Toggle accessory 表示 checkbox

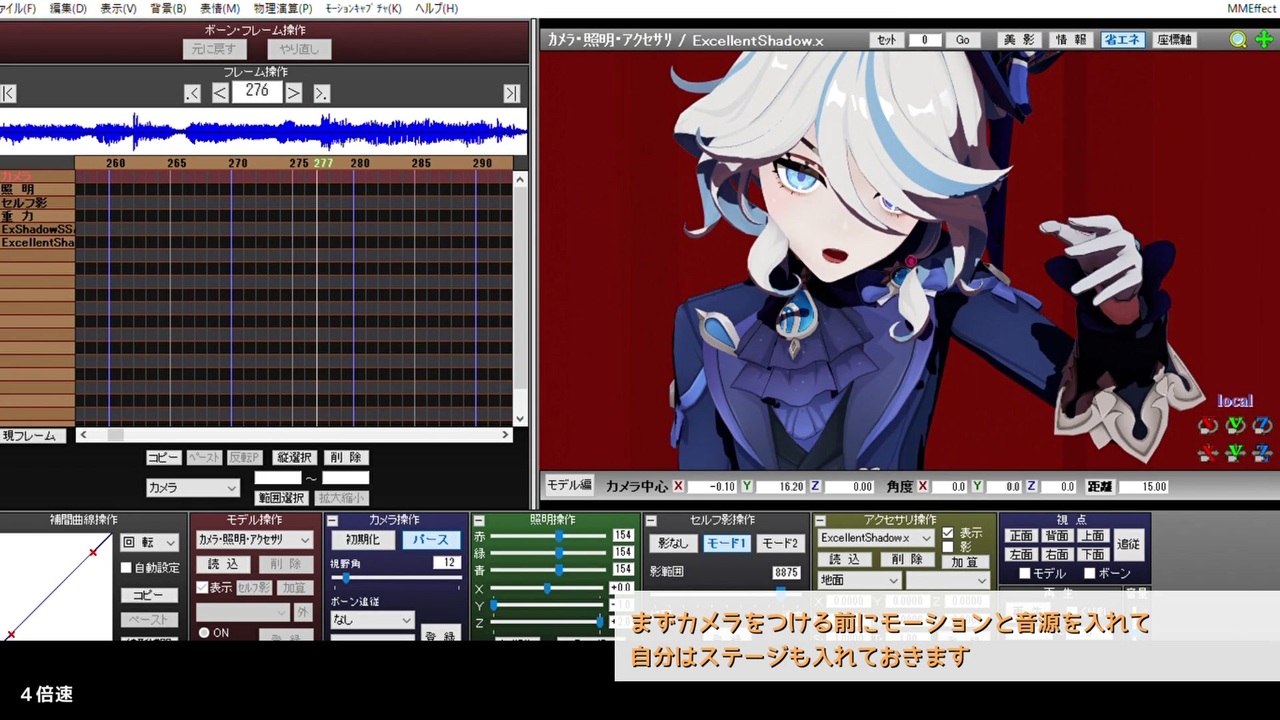point(948,534)
